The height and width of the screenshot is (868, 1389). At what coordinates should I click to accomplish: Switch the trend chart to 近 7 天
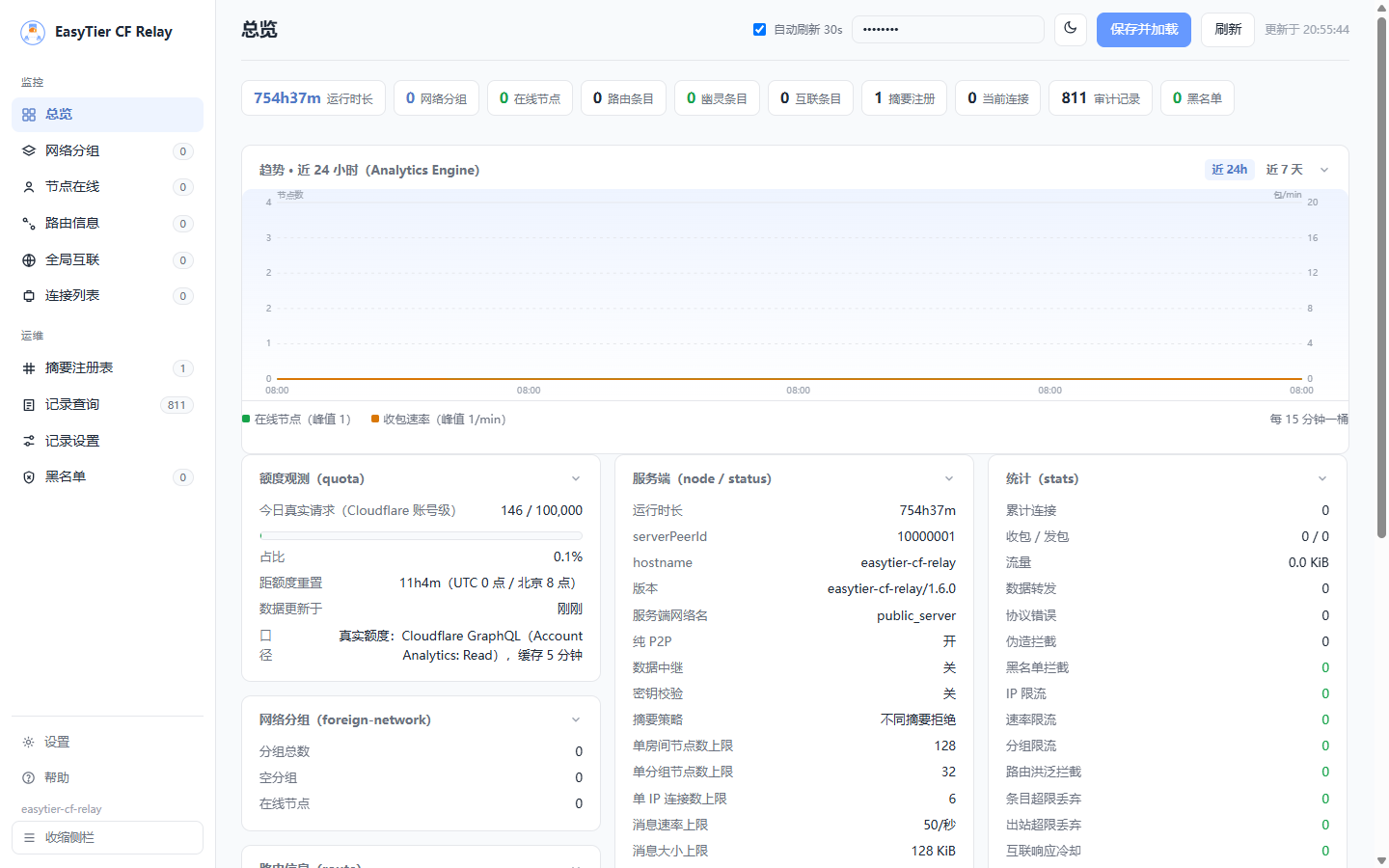tap(1284, 170)
